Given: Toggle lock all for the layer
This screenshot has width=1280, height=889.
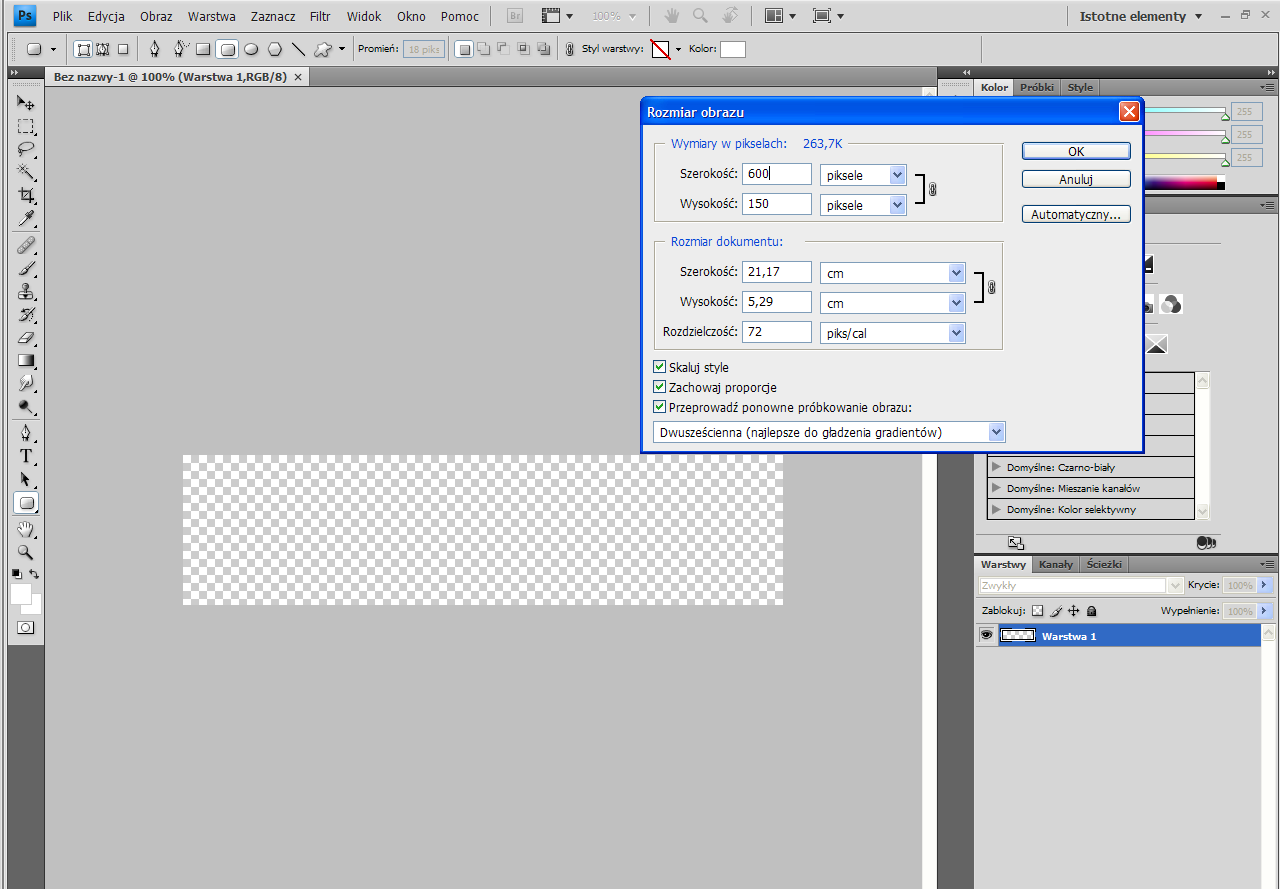Looking at the screenshot, I should pyautogui.click(x=1091, y=610).
